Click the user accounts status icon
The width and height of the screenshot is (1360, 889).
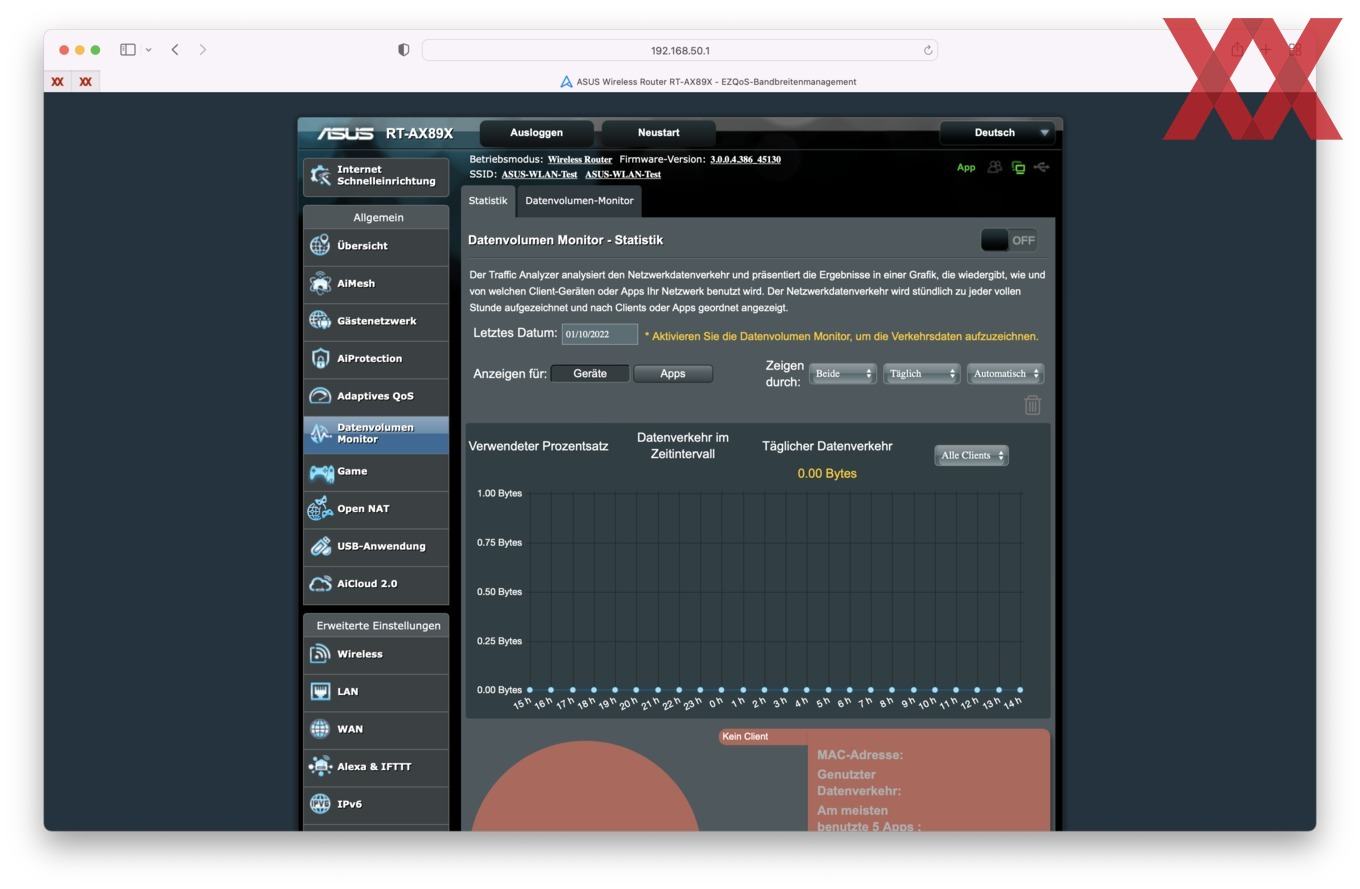coord(994,167)
